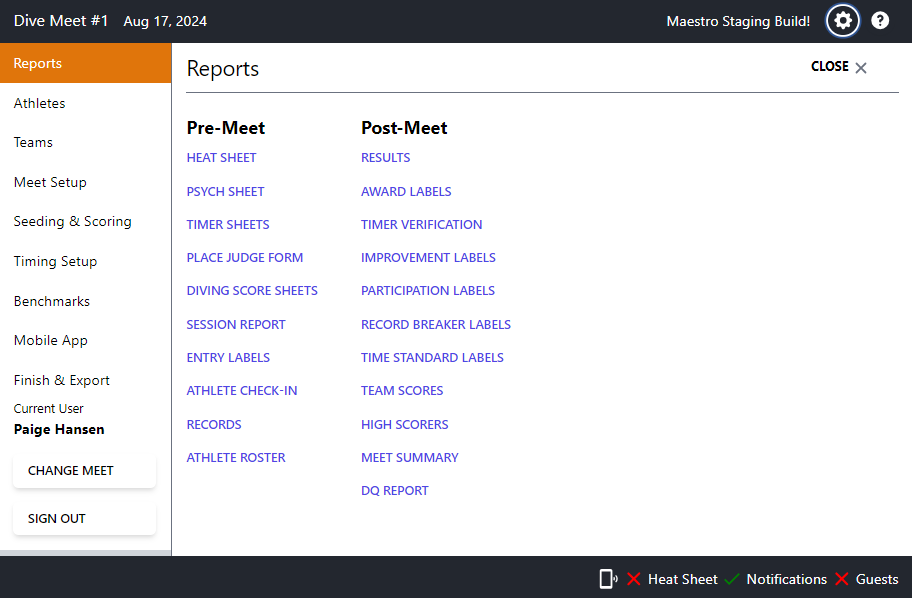This screenshot has width=912, height=598.
Task: Close the Reports panel with the X
Action: tap(861, 67)
